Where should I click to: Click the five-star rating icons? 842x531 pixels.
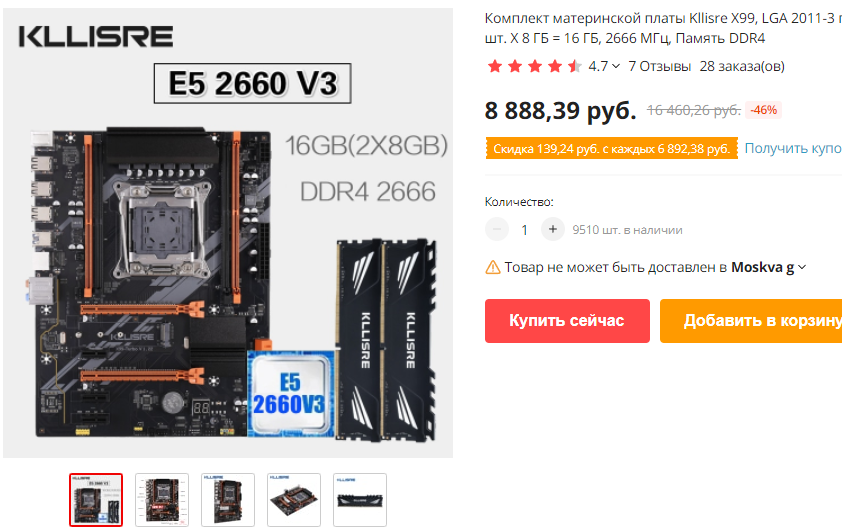click(x=534, y=66)
